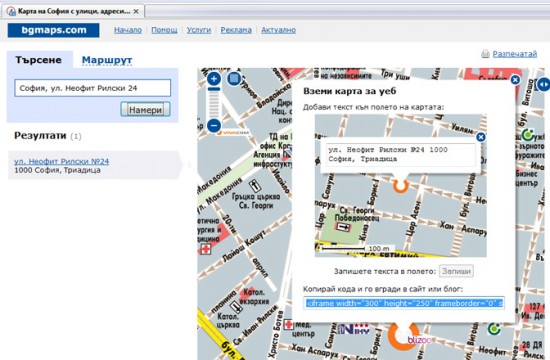
Task: Zoom in with the map plus button
Action: tap(214, 79)
